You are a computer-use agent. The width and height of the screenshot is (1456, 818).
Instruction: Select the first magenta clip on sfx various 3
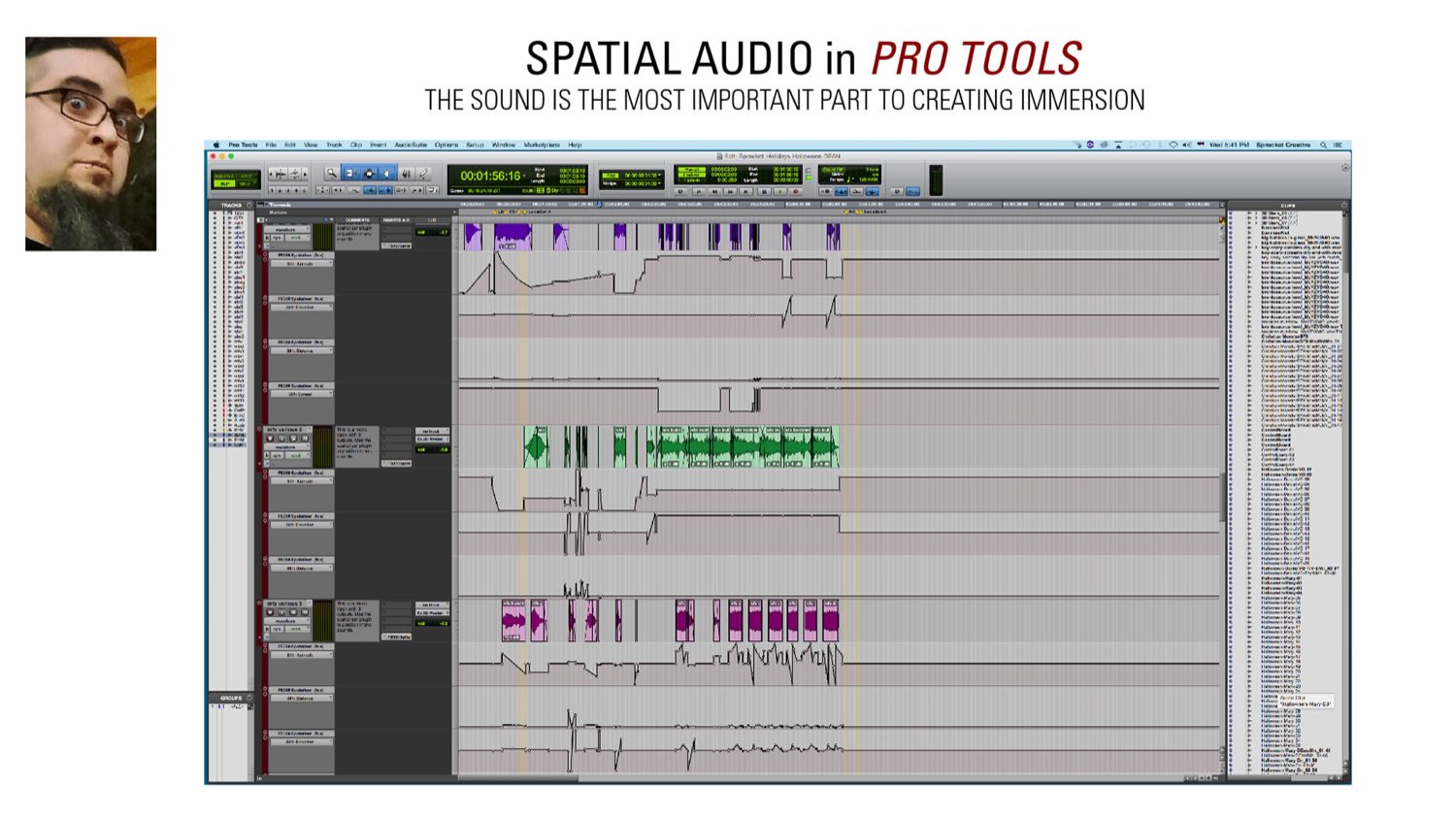coord(513,620)
